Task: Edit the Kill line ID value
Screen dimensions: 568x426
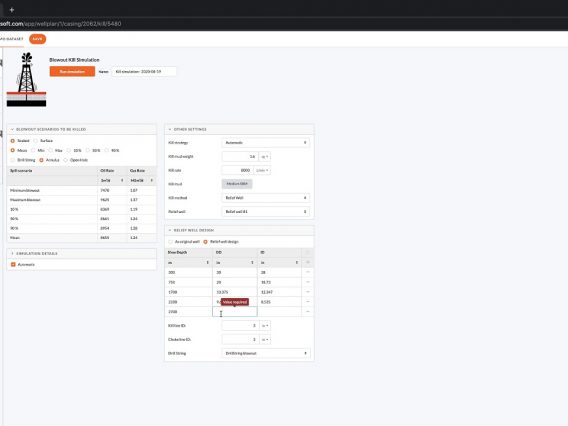Action: point(240,326)
